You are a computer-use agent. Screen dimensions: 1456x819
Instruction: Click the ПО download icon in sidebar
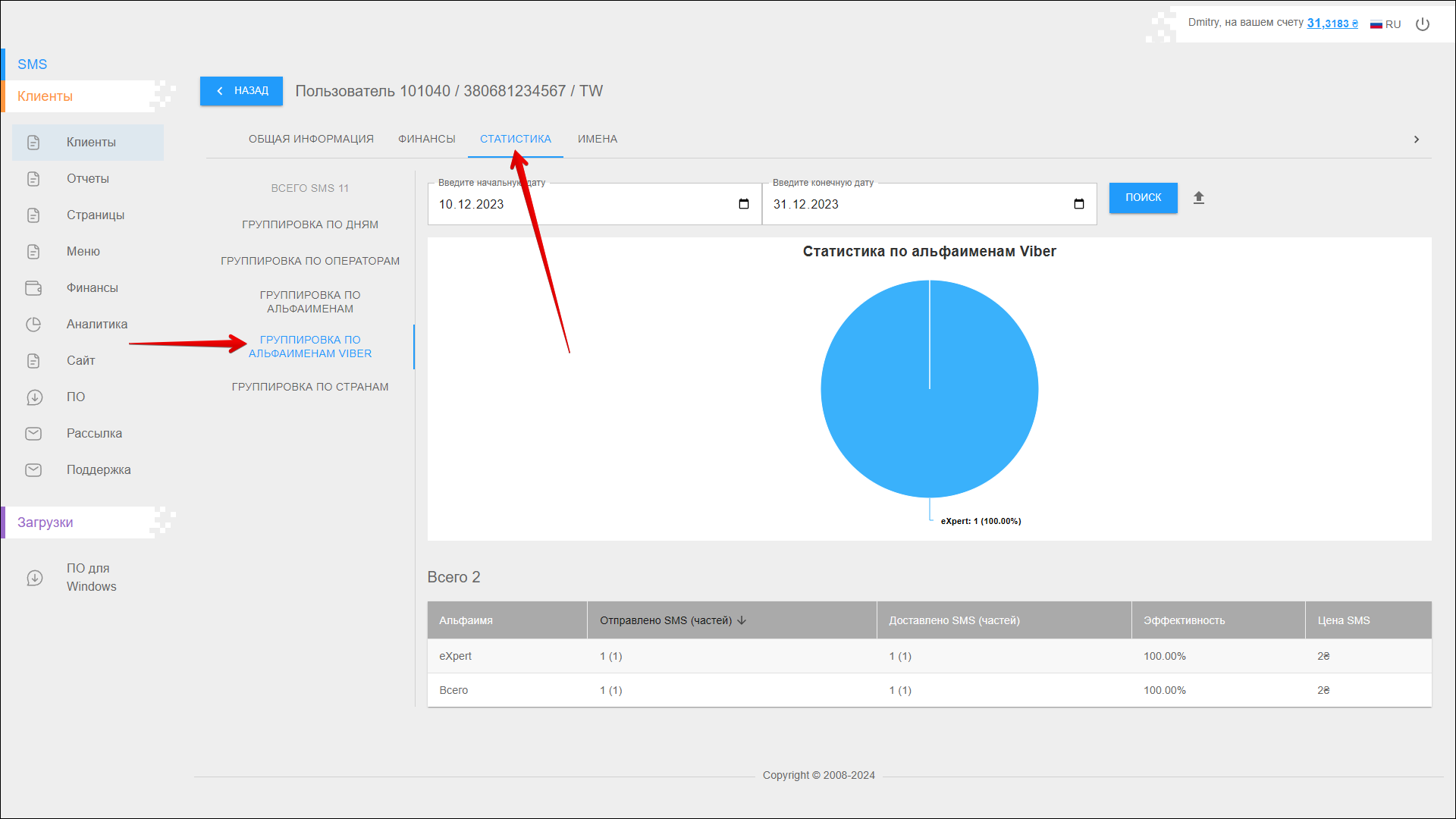(x=34, y=397)
